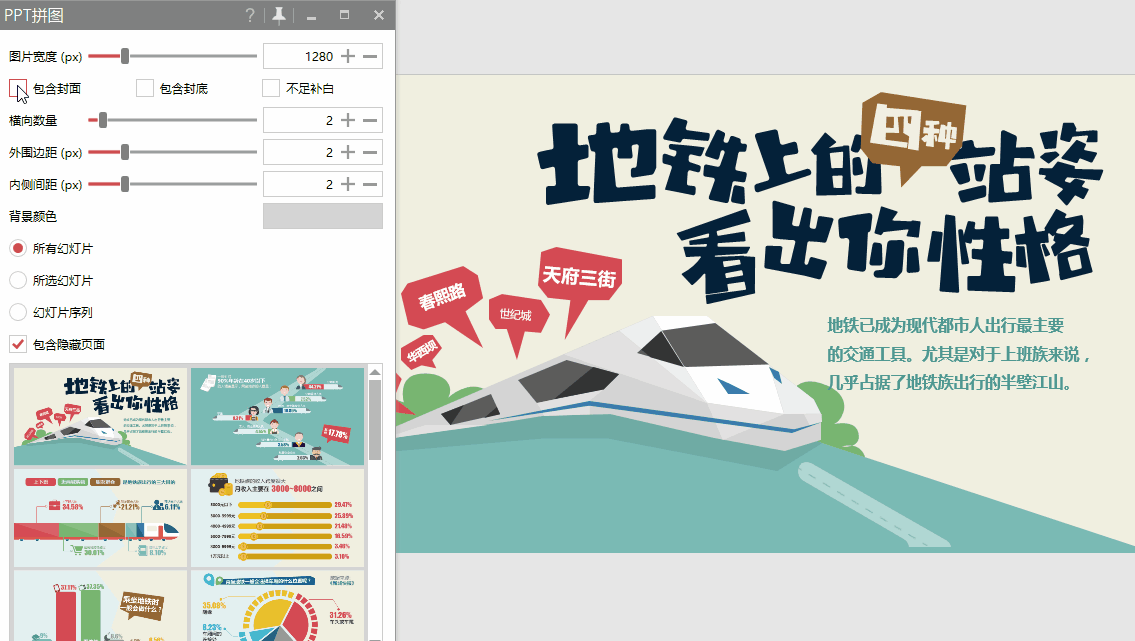The height and width of the screenshot is (641, 1135).
Task: Select the 所有幻灯片 radio option
Action: pos(18,248)
